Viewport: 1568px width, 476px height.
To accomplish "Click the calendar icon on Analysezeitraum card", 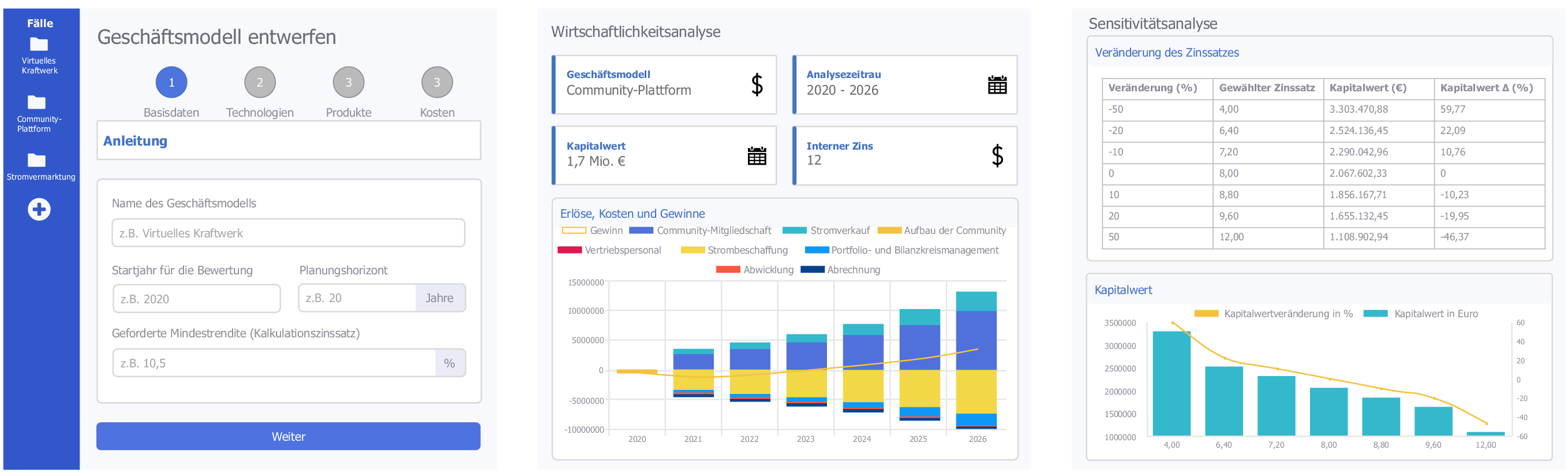I will tap(997, 85).
